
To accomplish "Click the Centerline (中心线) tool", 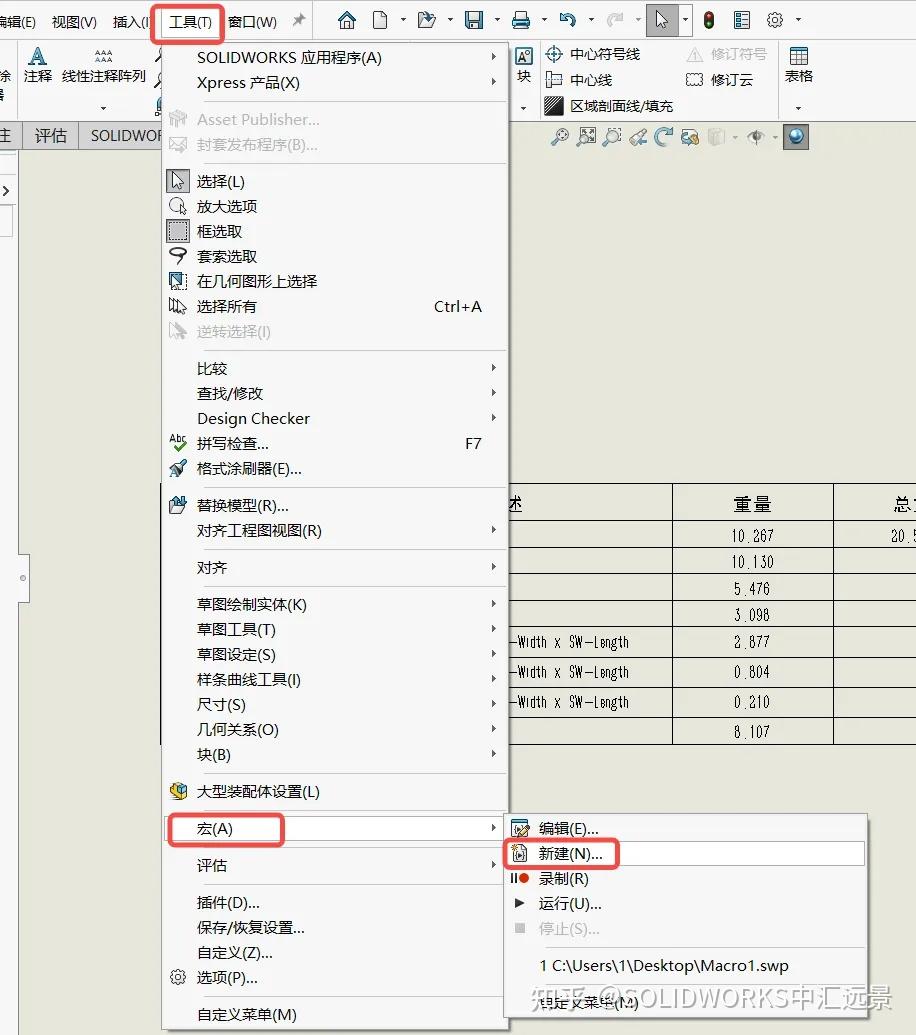I will pos(579,80).
